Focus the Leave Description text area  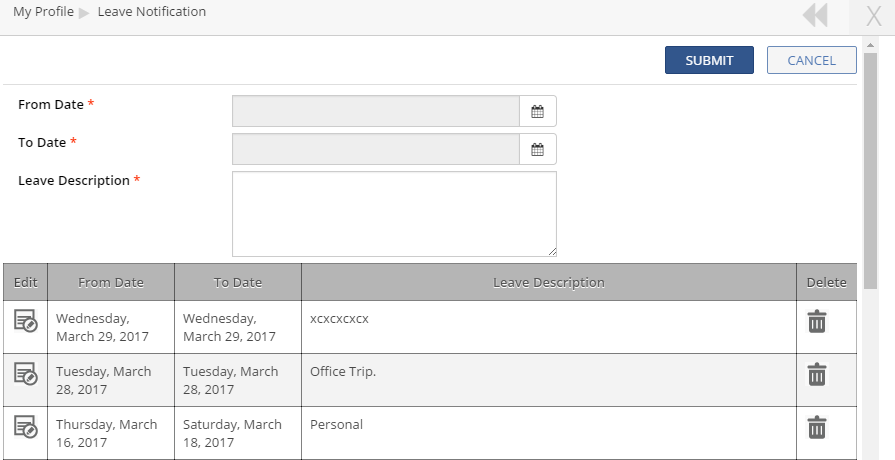(x=394, y=214)
